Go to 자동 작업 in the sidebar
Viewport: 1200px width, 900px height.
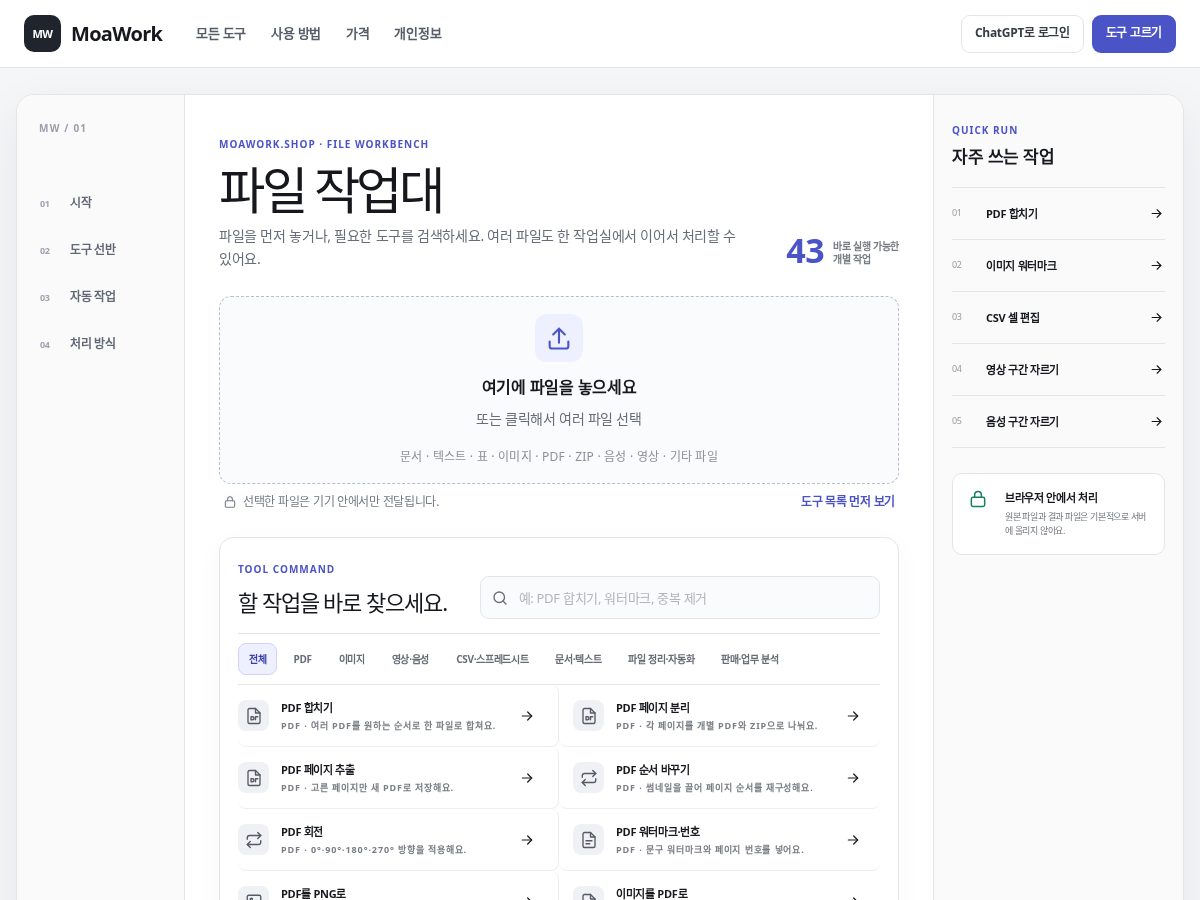click(93, 296)
